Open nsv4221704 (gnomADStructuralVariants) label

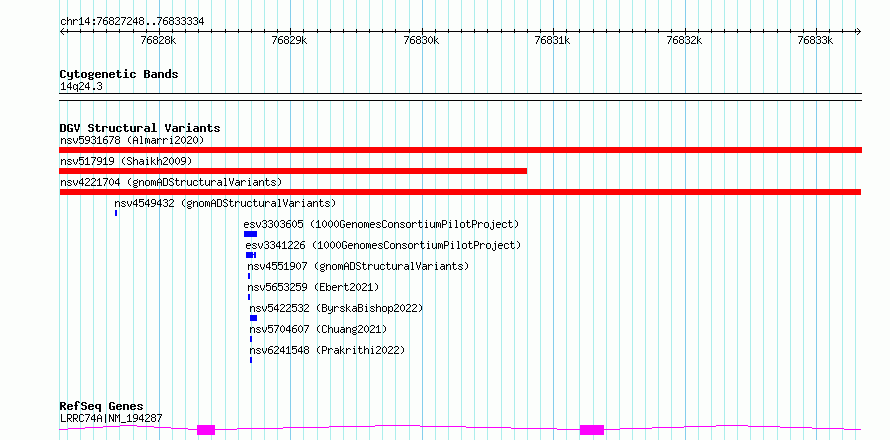click(171, 182)
